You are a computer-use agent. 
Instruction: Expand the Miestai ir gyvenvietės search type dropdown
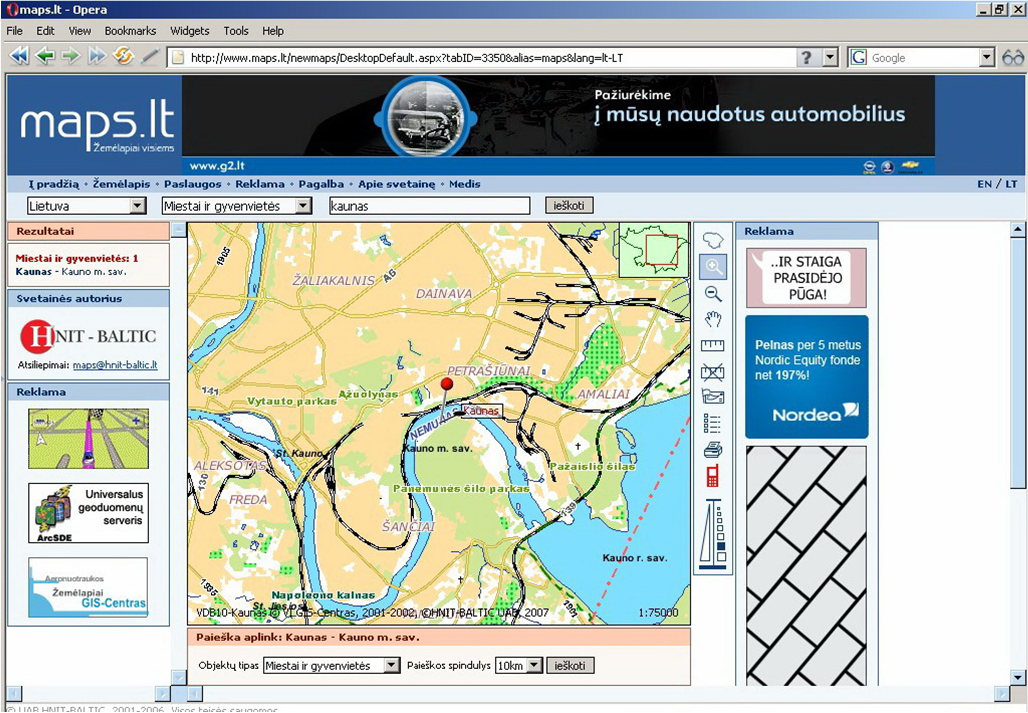click(237, 206)
